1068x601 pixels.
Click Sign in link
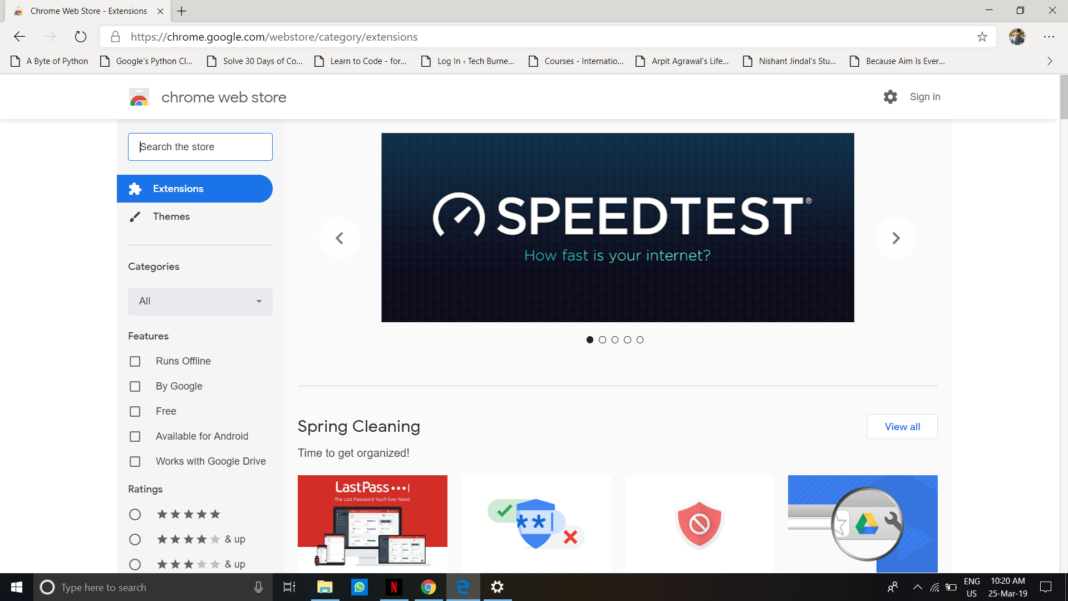click(924, 97)
